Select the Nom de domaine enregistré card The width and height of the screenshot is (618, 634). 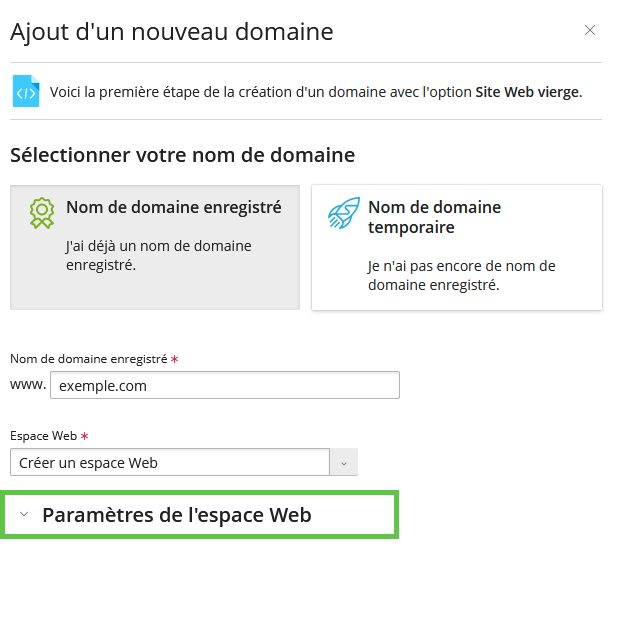pos(155,247)
